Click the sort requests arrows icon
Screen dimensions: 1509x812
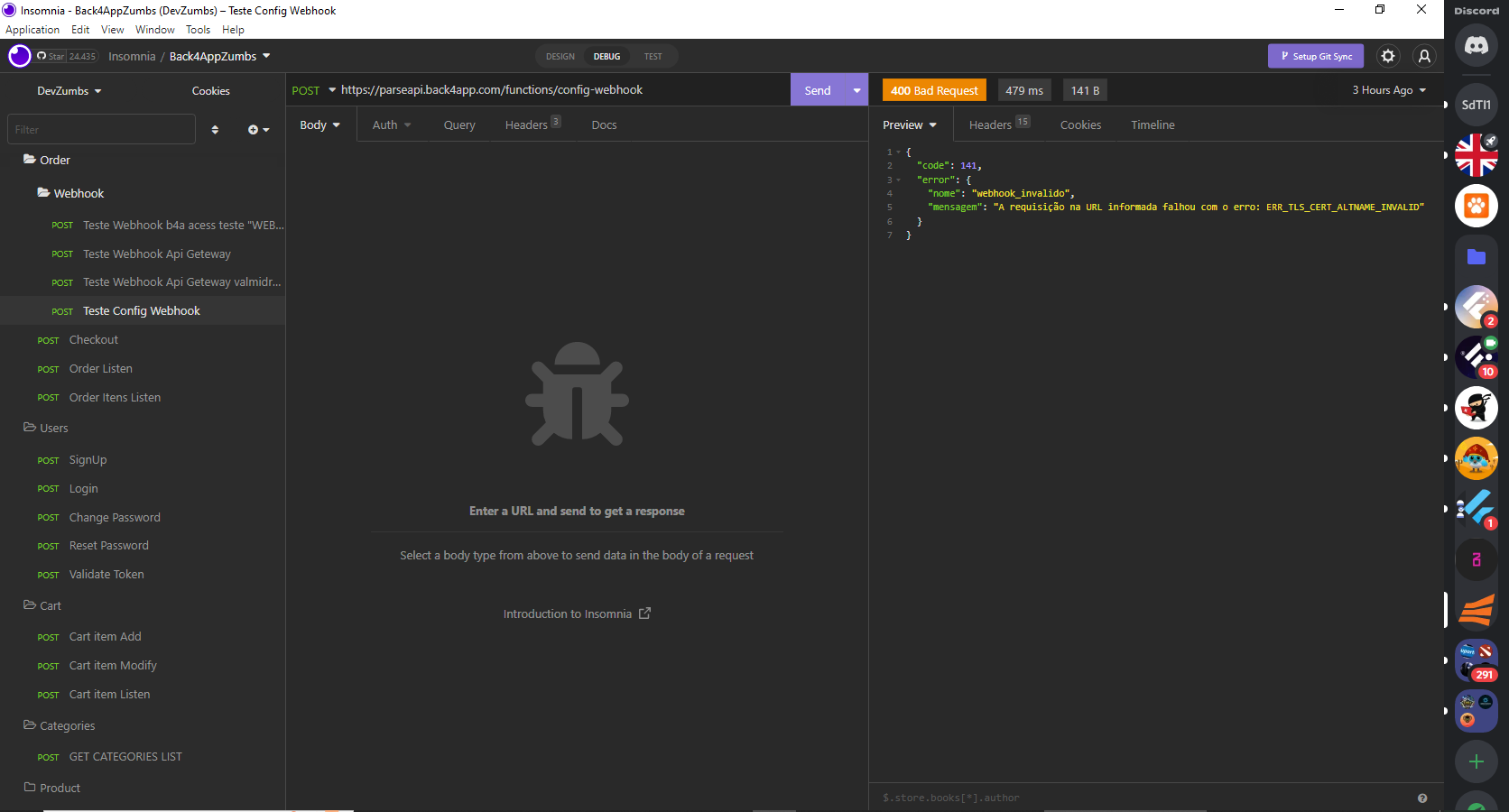click(215, 130)
